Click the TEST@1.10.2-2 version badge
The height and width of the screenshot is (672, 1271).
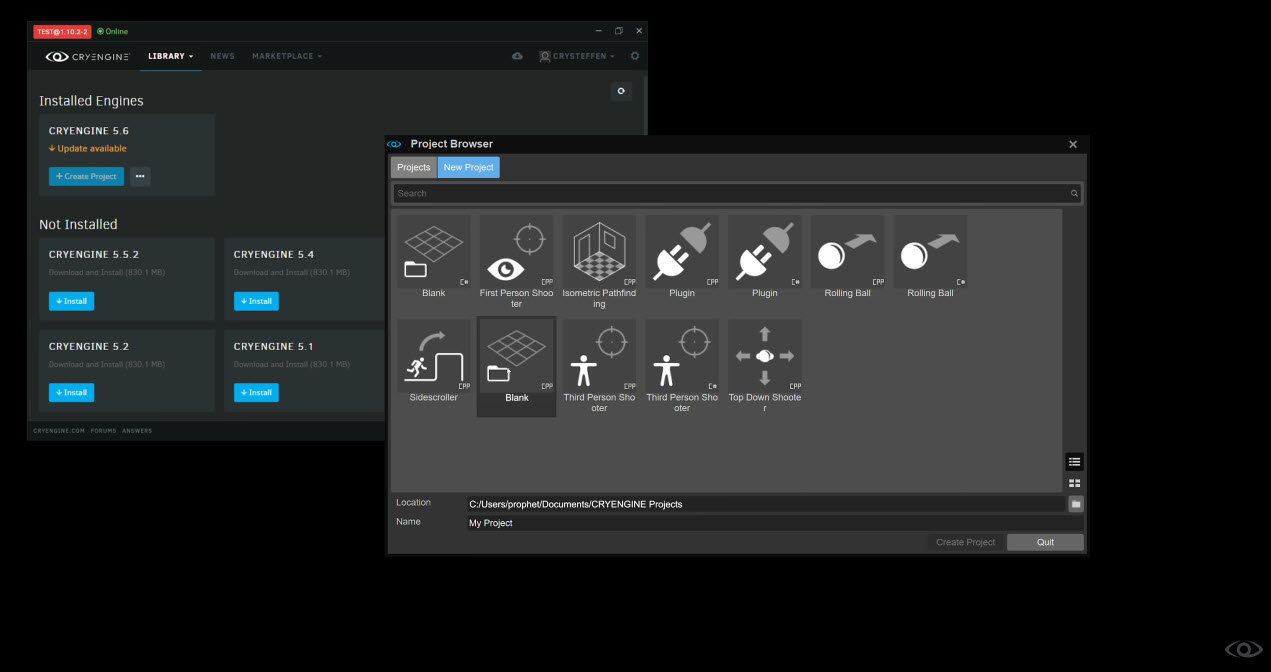point(62,32)
